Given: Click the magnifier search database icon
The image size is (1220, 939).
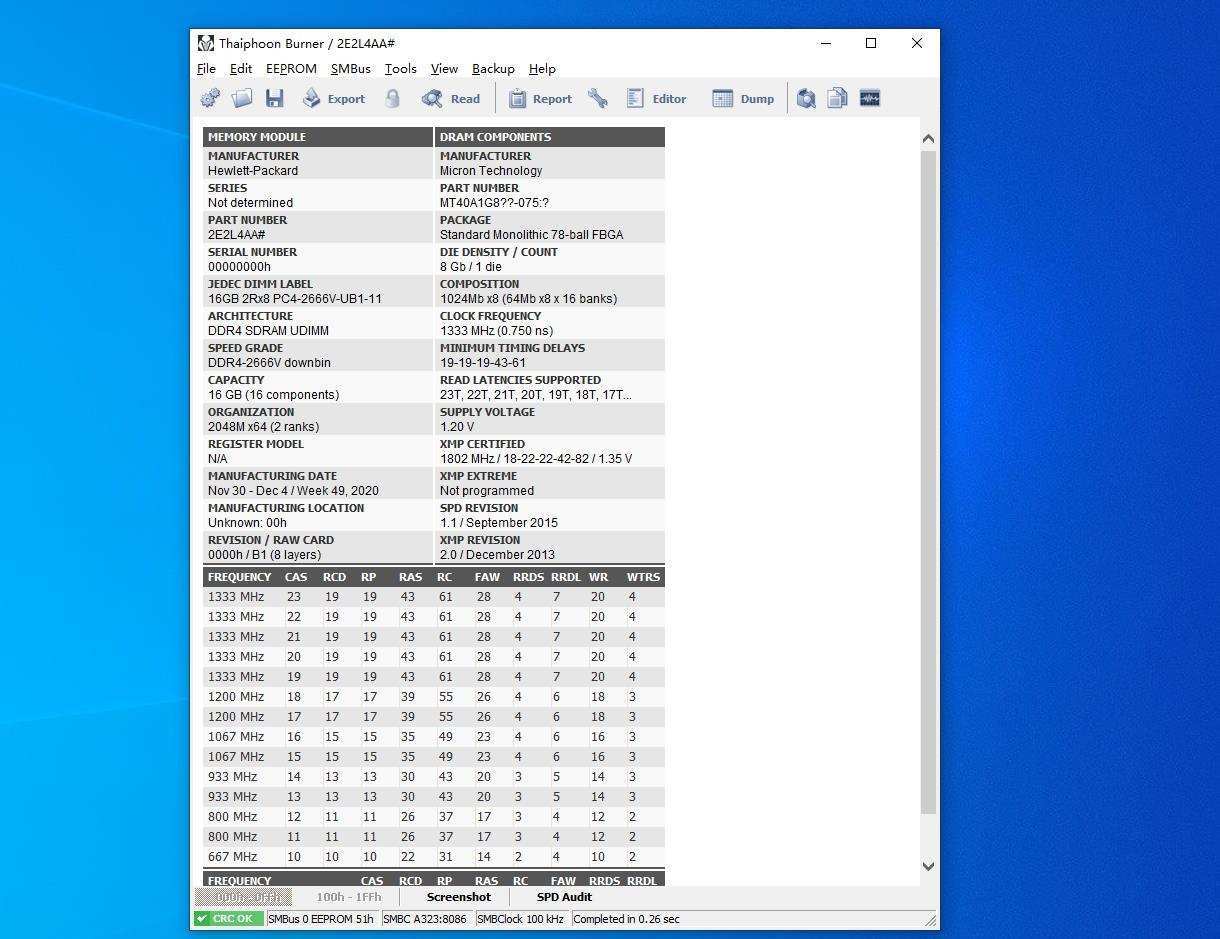Looking at the screenshot, I should point(806,98).
